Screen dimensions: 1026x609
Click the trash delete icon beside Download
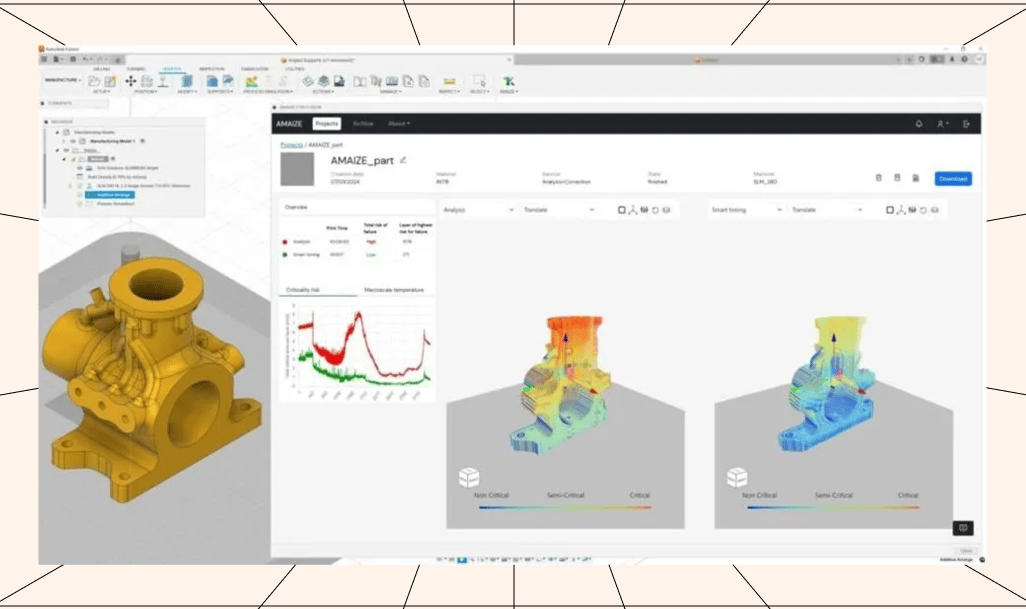pos(878,178)
